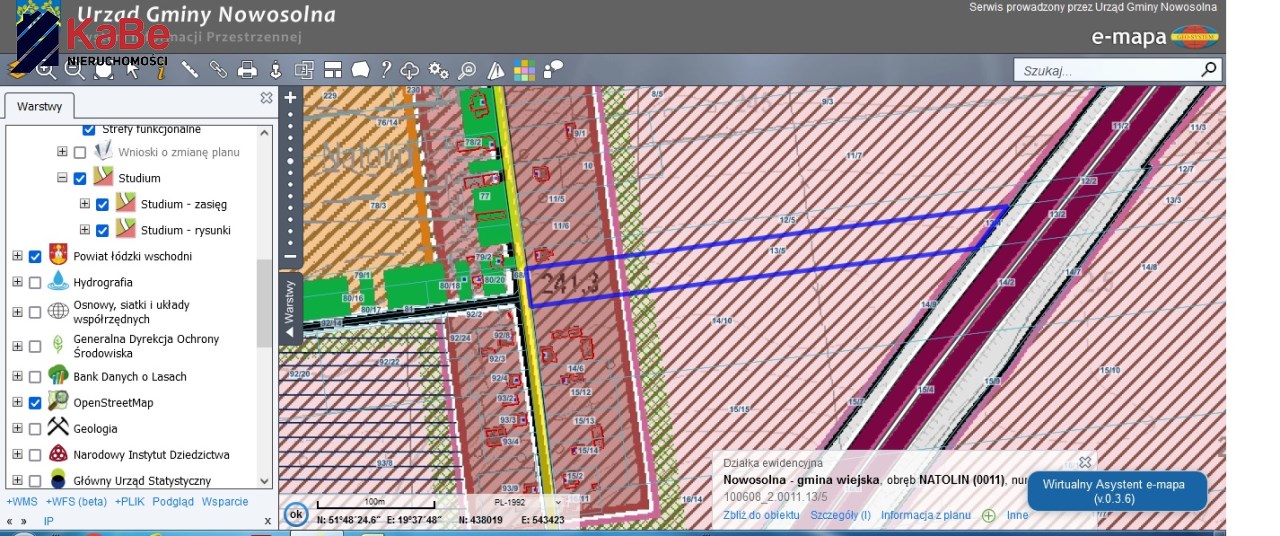The height and width of the screenshot is (536, 1280).
Task: Uncheck the OpenStreetMap layer
Action: [x=35, y=403]
